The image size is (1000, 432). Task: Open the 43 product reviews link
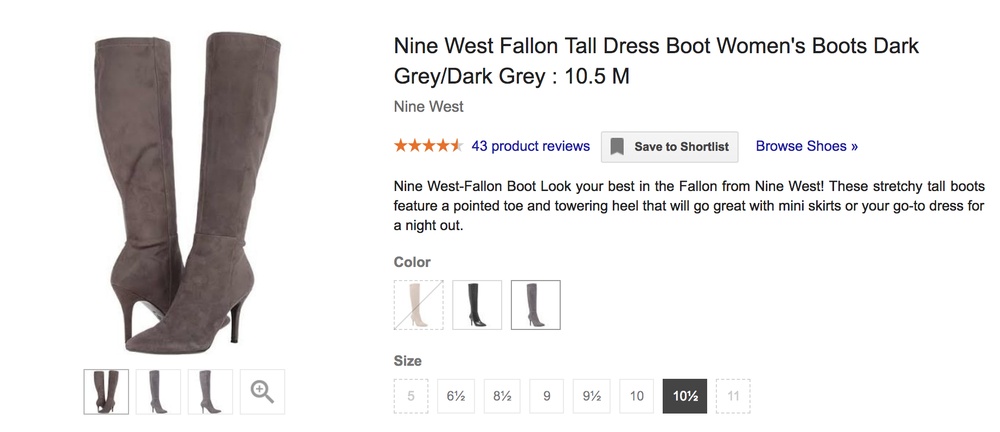pos(531,146)
